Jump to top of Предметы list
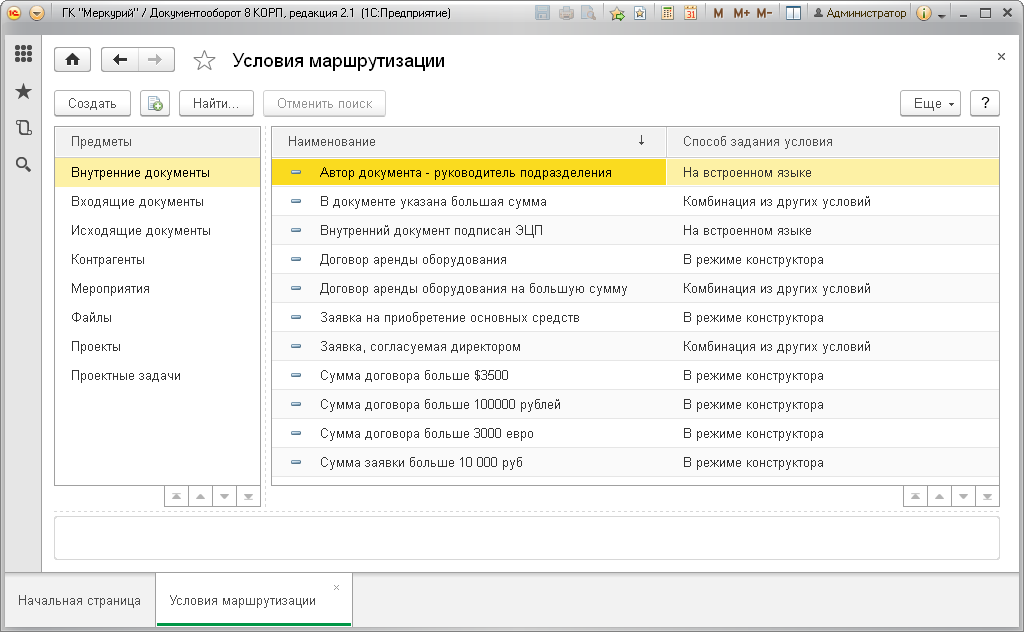Viewport: 1024px width, 632px height. click(x=176, y=497)
